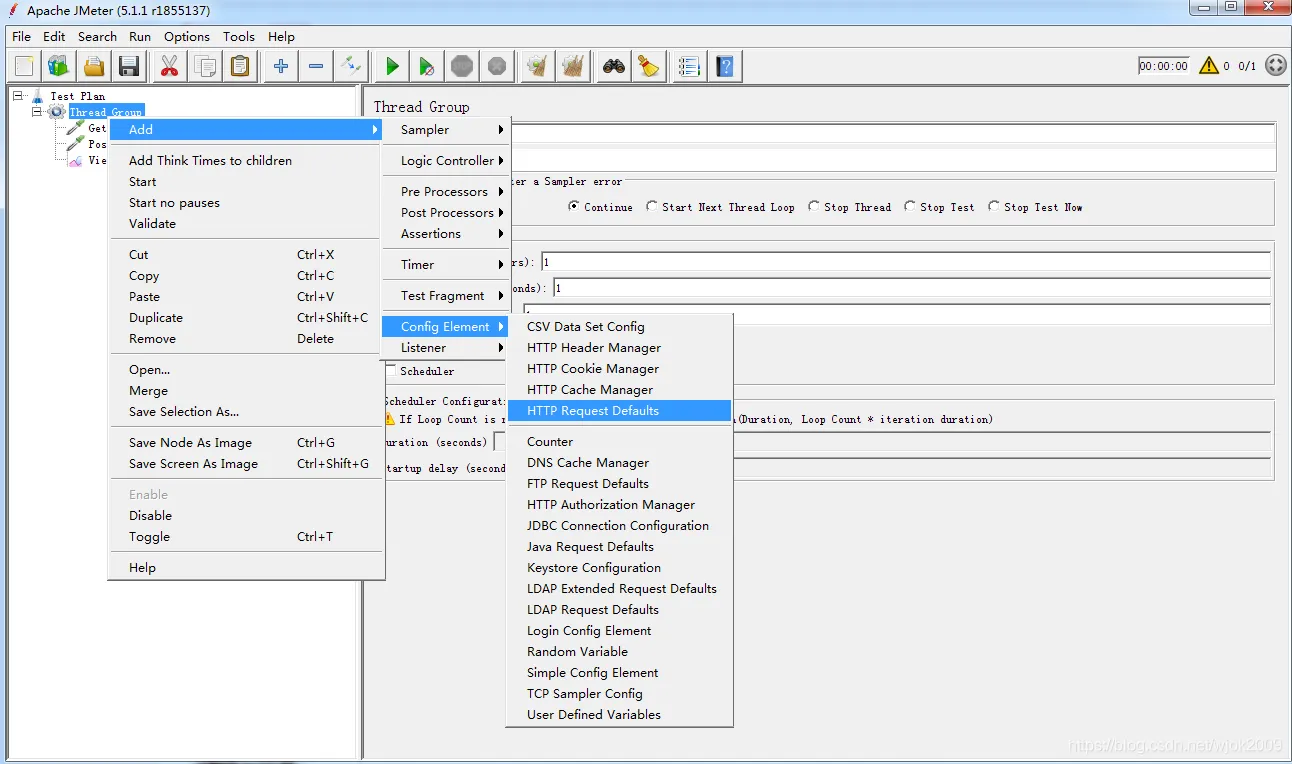Click the Expand All plus icon
1292x764 pixels.
pyautogui.click(x=281, y=67)
